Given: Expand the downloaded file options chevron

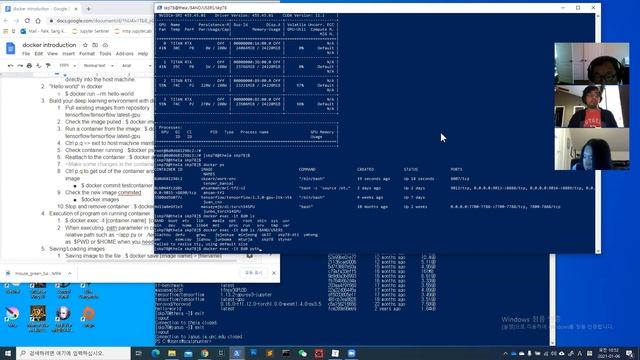Looking at the screenshot, I should click(70, 273).
